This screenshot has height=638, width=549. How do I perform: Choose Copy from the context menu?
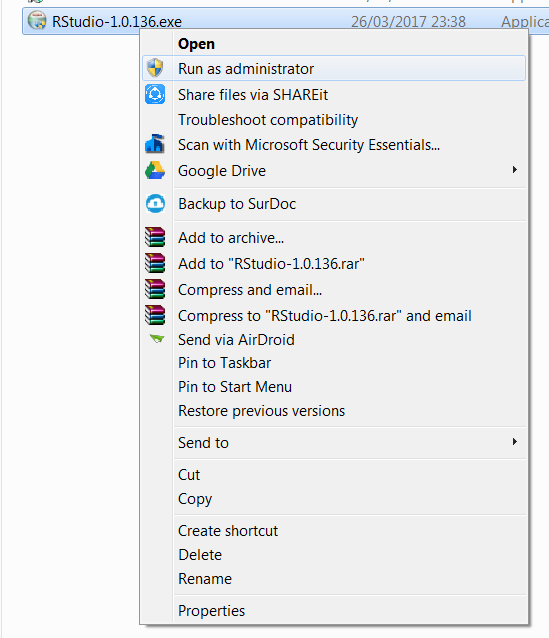coord(334,498)
